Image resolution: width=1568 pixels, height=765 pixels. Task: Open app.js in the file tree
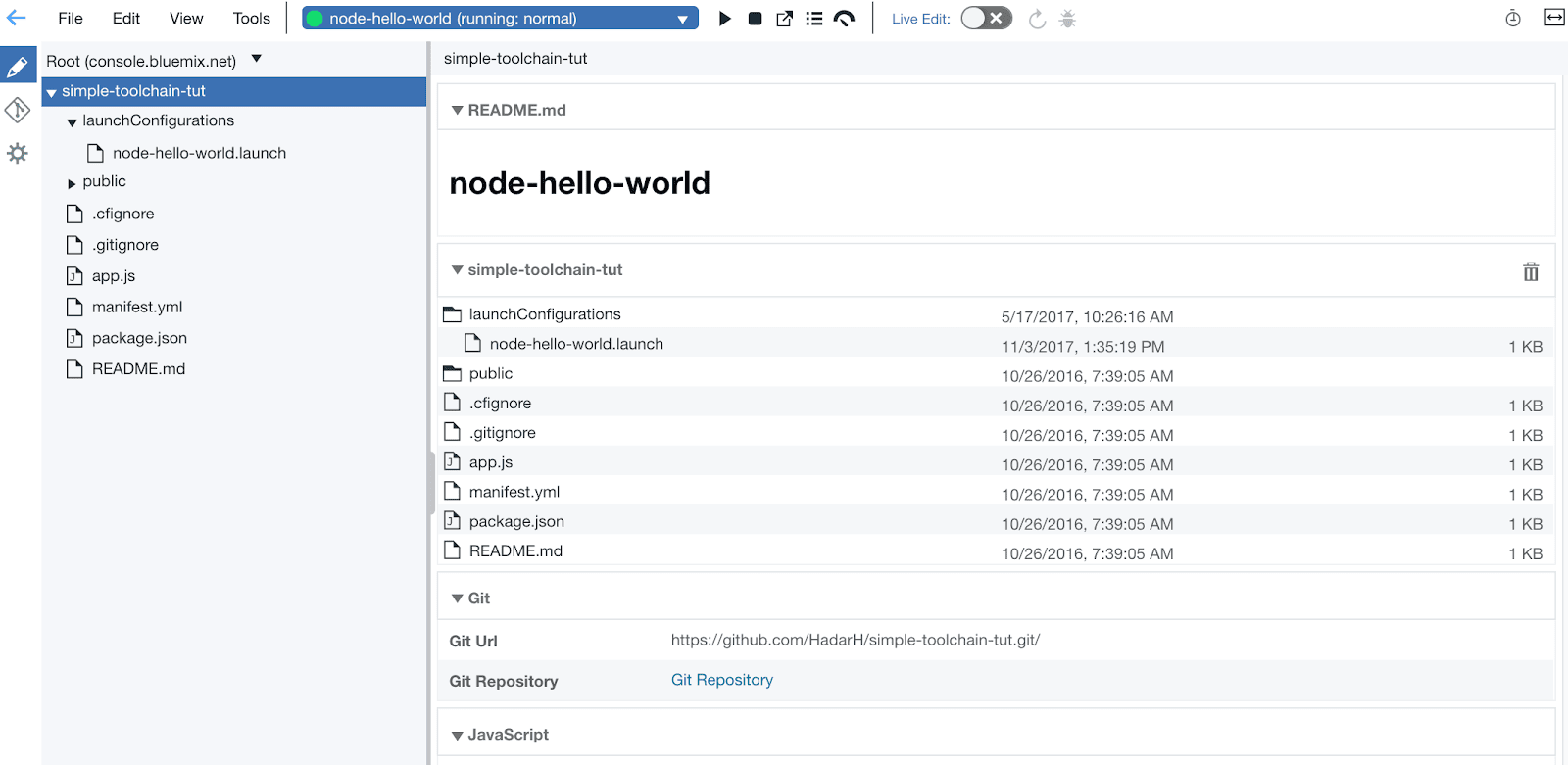[114, 276]
